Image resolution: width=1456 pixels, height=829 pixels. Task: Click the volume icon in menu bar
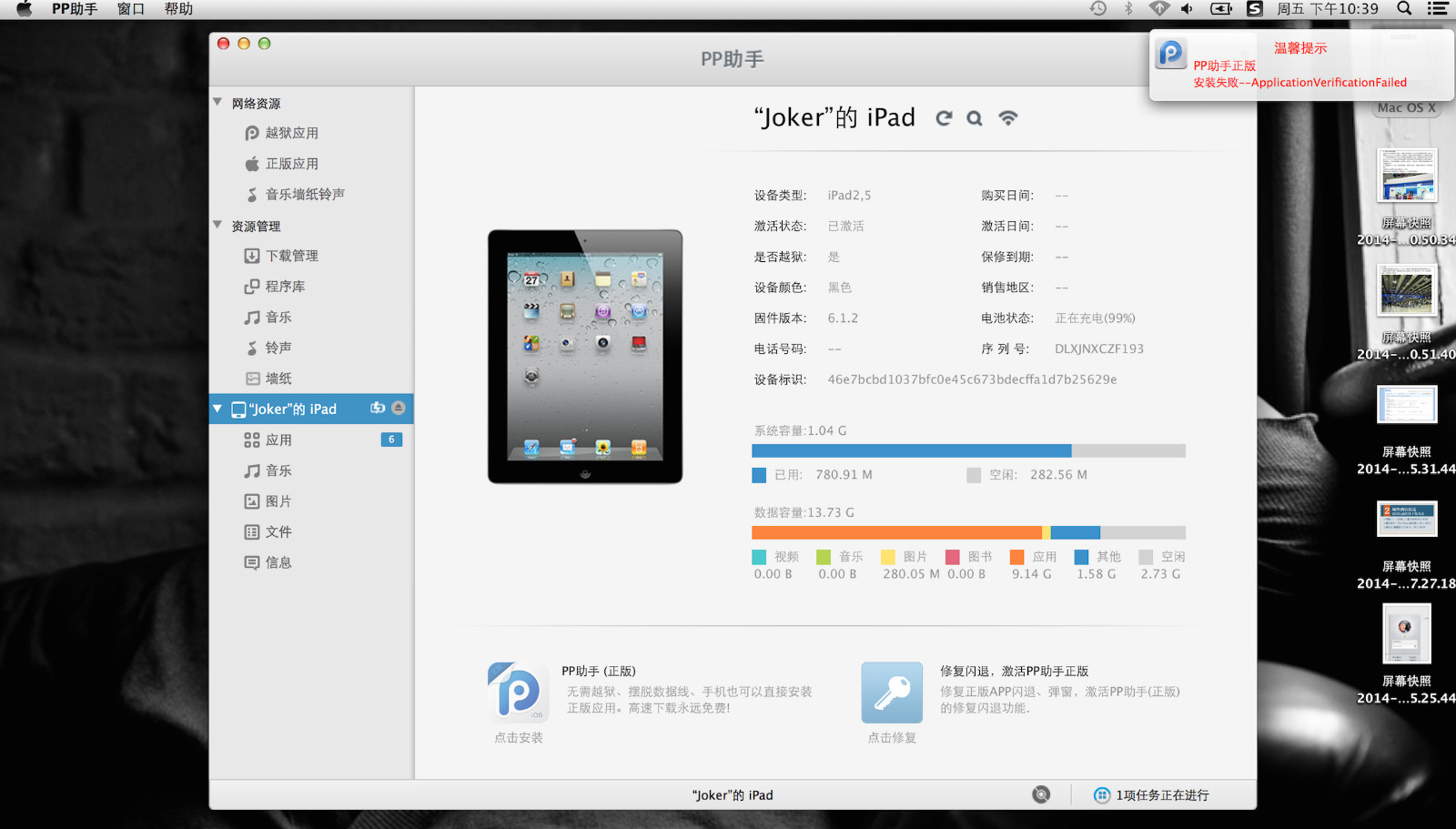pos(1188,9)
